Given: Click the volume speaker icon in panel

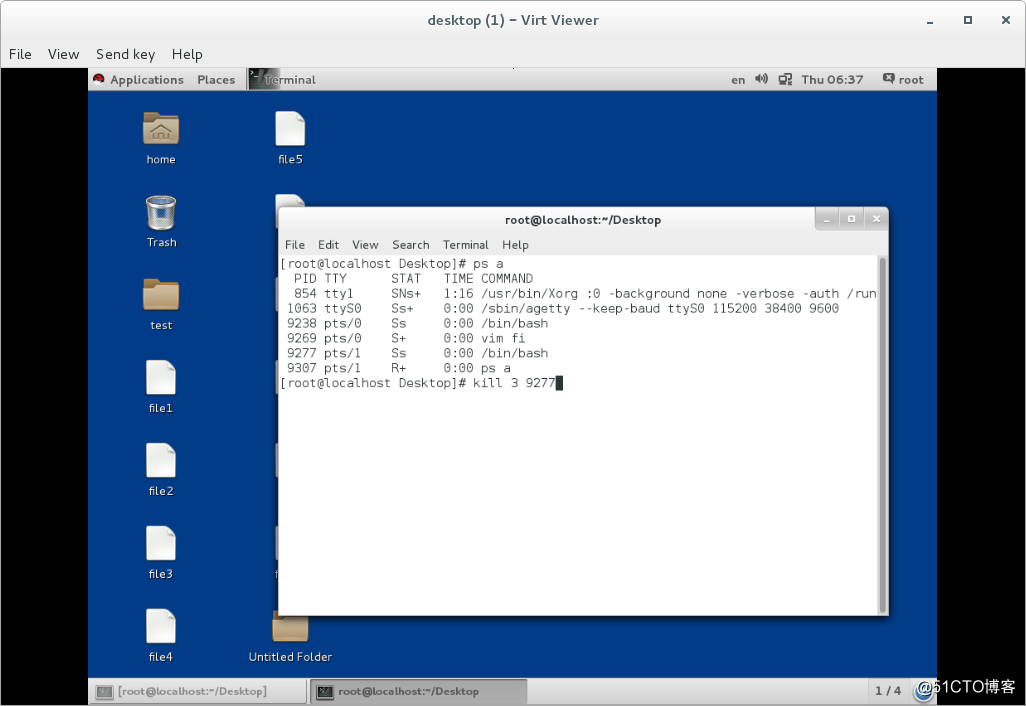Looking at the screenshot, I should tap(761, 79).
